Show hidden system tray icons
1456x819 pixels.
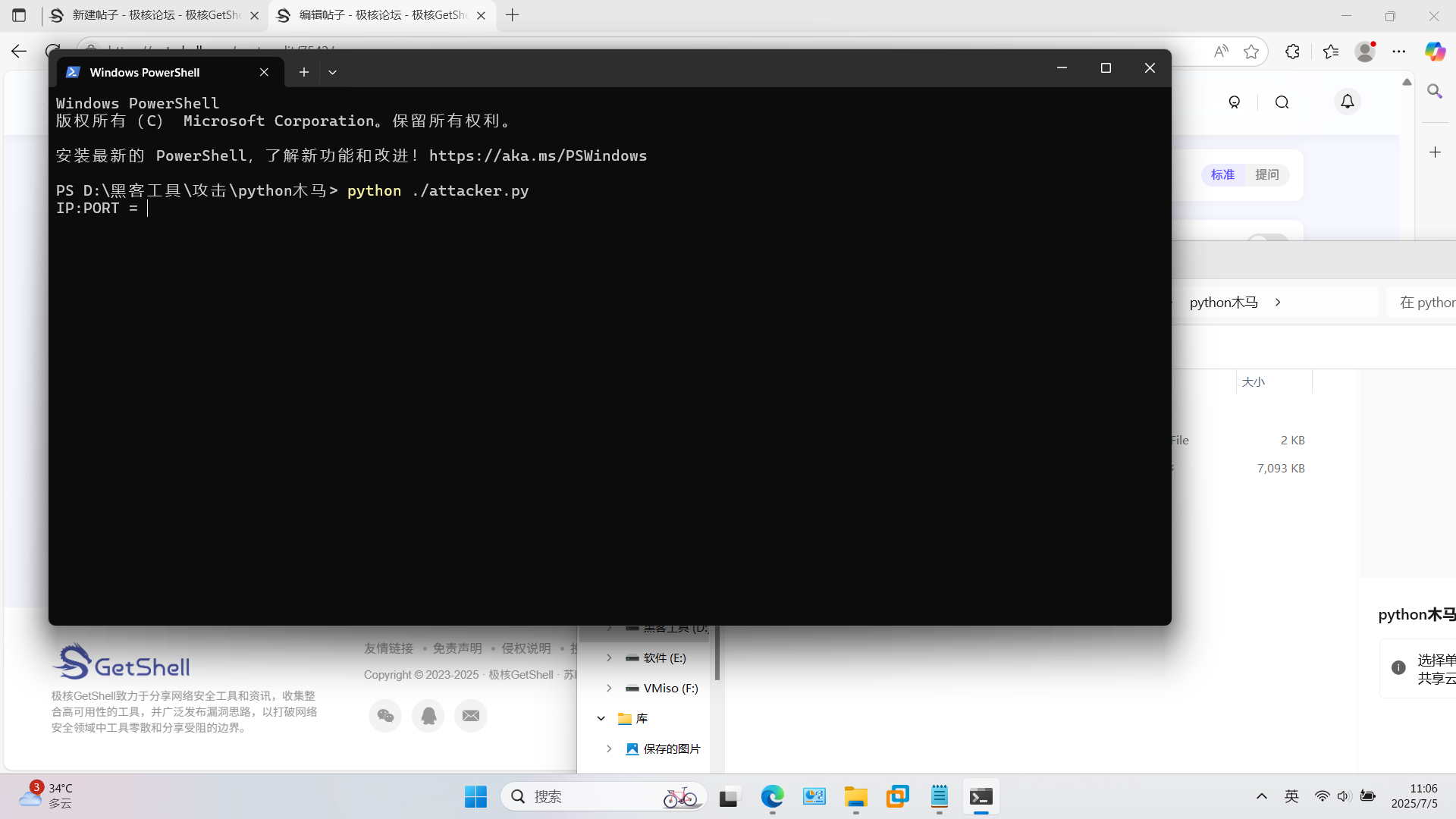[1262, 796]
